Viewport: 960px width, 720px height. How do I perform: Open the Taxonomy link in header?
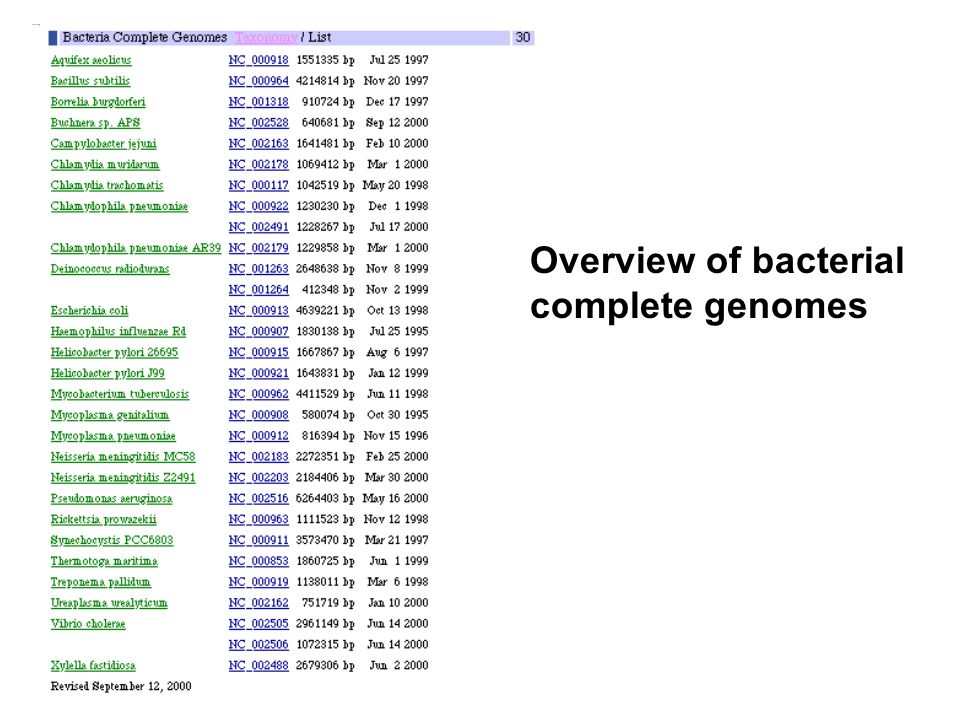[x=266, y=37]
